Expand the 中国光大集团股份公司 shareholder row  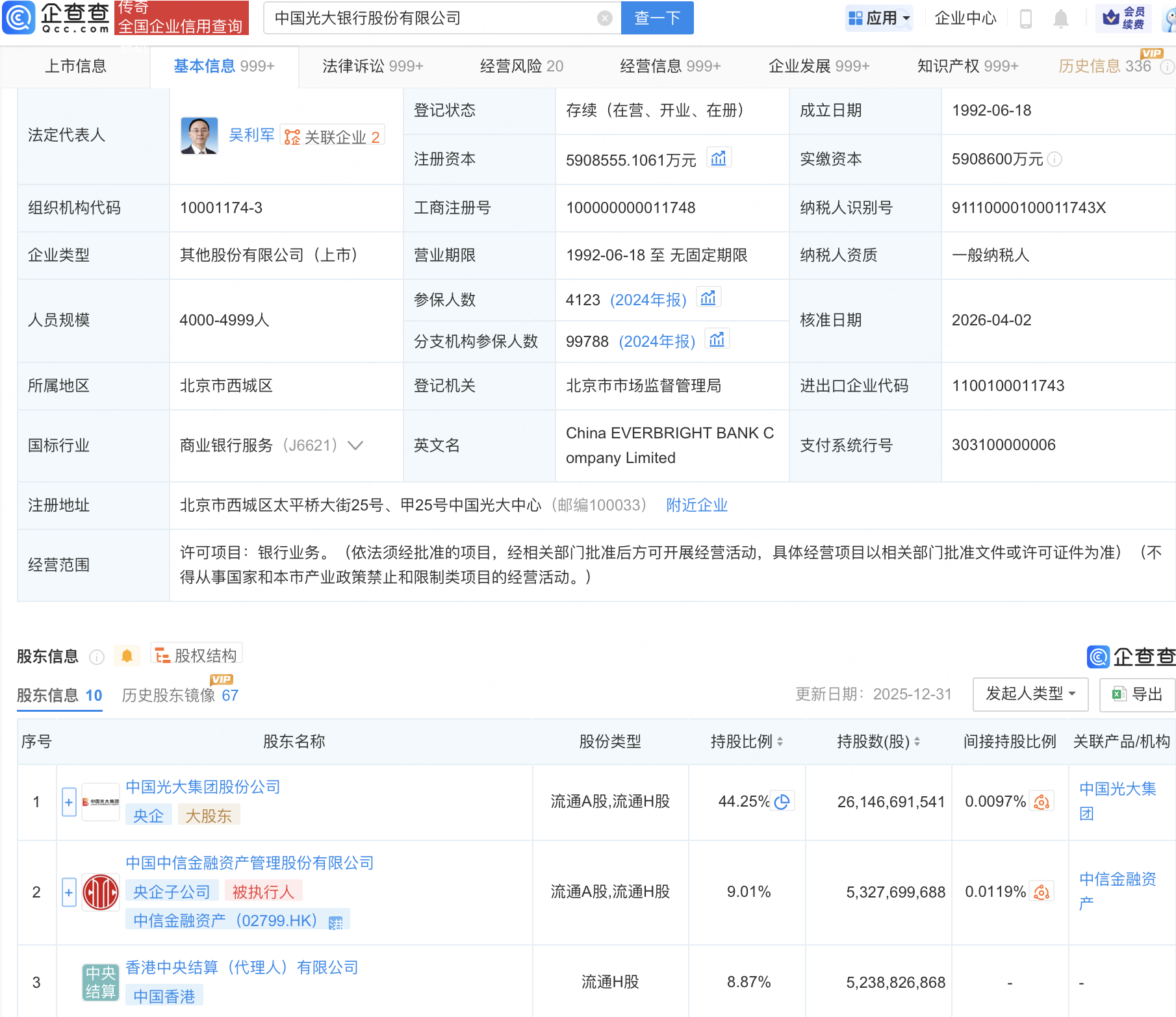pyautogui.click(x=68, y=801)
